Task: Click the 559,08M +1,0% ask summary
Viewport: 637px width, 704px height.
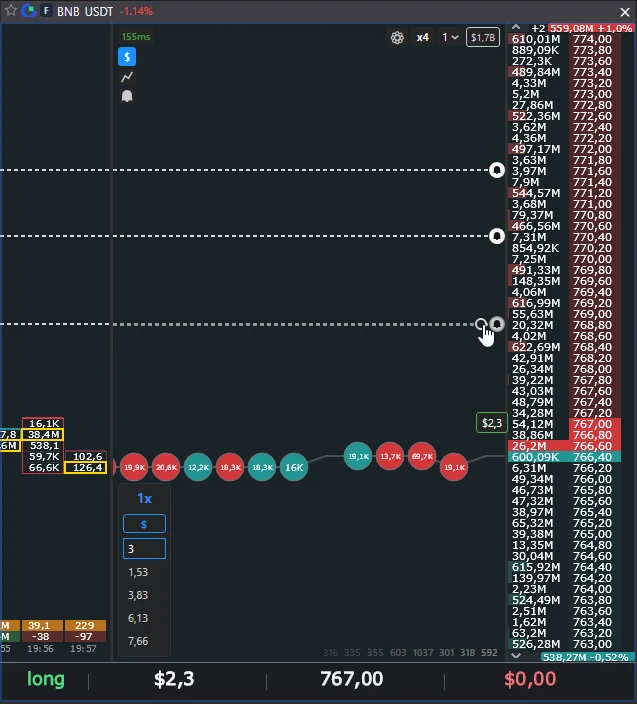Action: [591, 28]
